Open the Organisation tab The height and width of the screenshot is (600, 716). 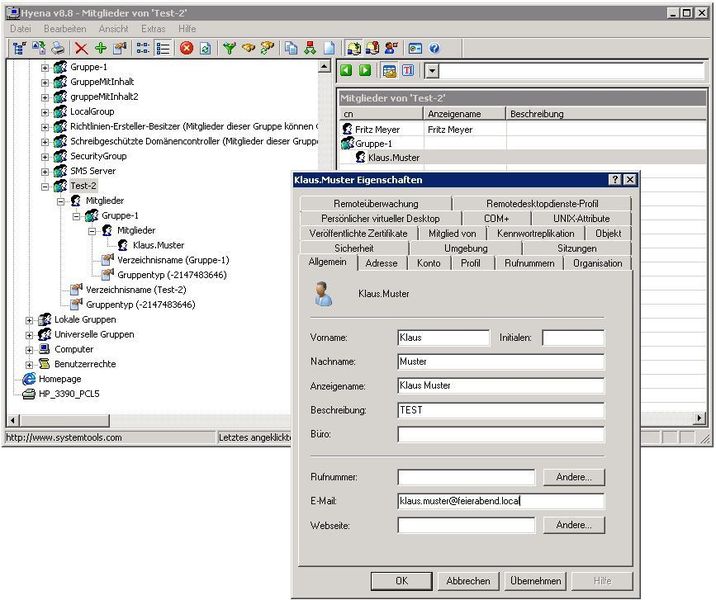(x=597, y=263)
